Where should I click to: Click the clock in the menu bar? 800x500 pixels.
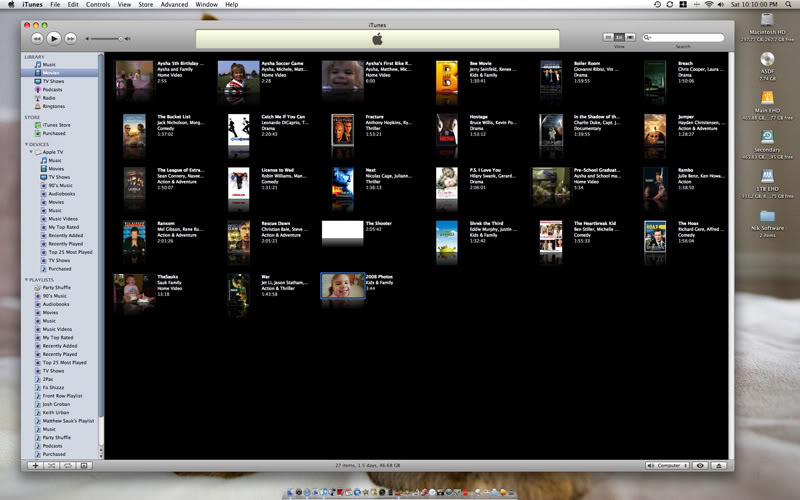pyautogui.click(x=754, y=5)
